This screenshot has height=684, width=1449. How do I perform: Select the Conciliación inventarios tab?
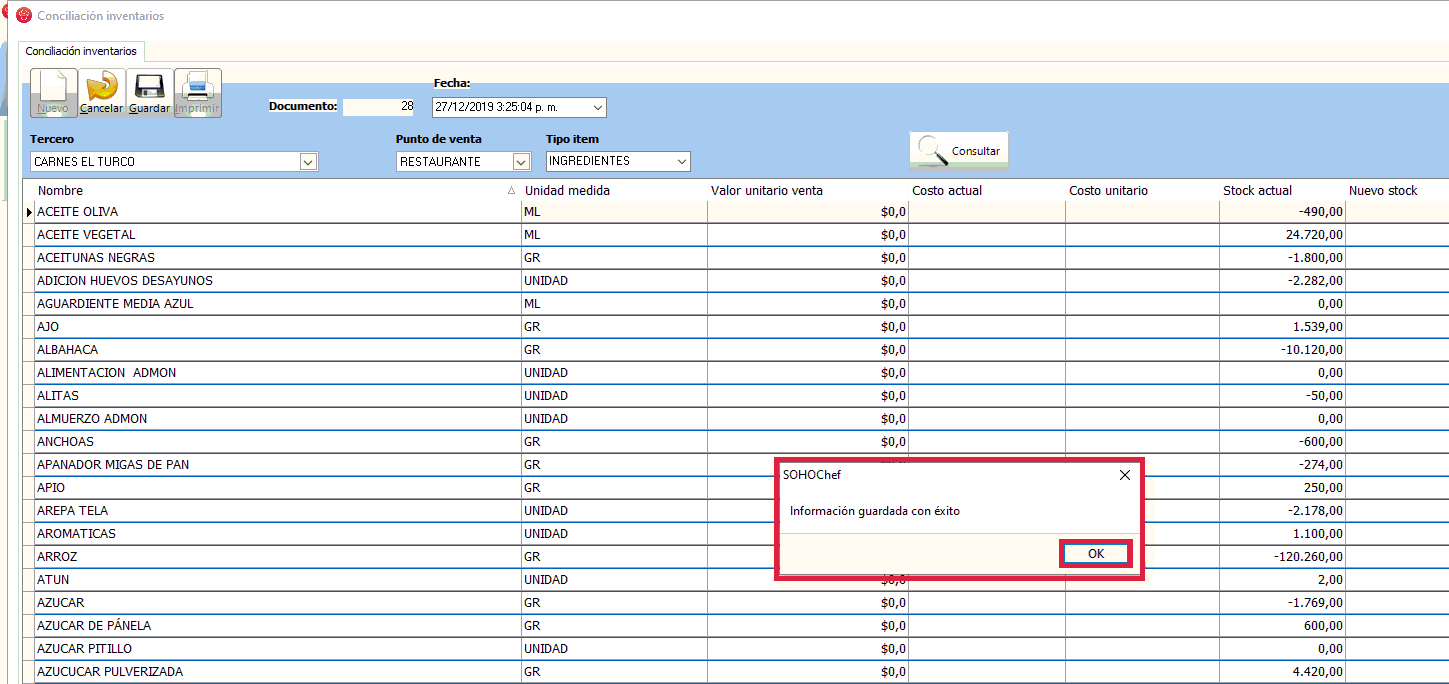tap(82, 51)
